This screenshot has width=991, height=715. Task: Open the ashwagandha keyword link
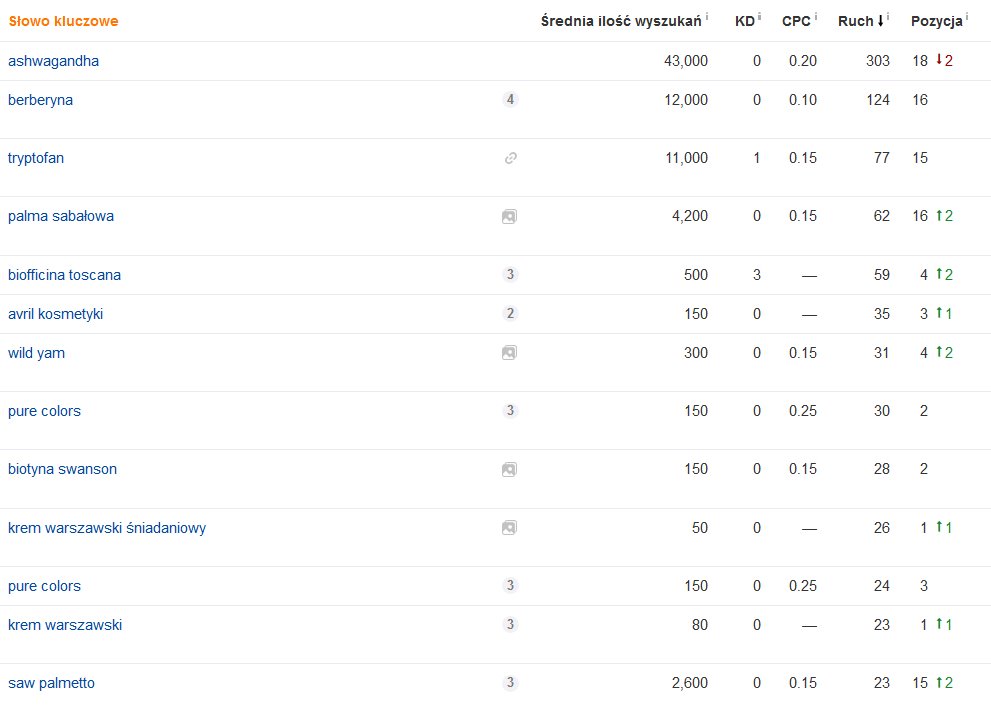pyautogui.click(x=53, y=61)
